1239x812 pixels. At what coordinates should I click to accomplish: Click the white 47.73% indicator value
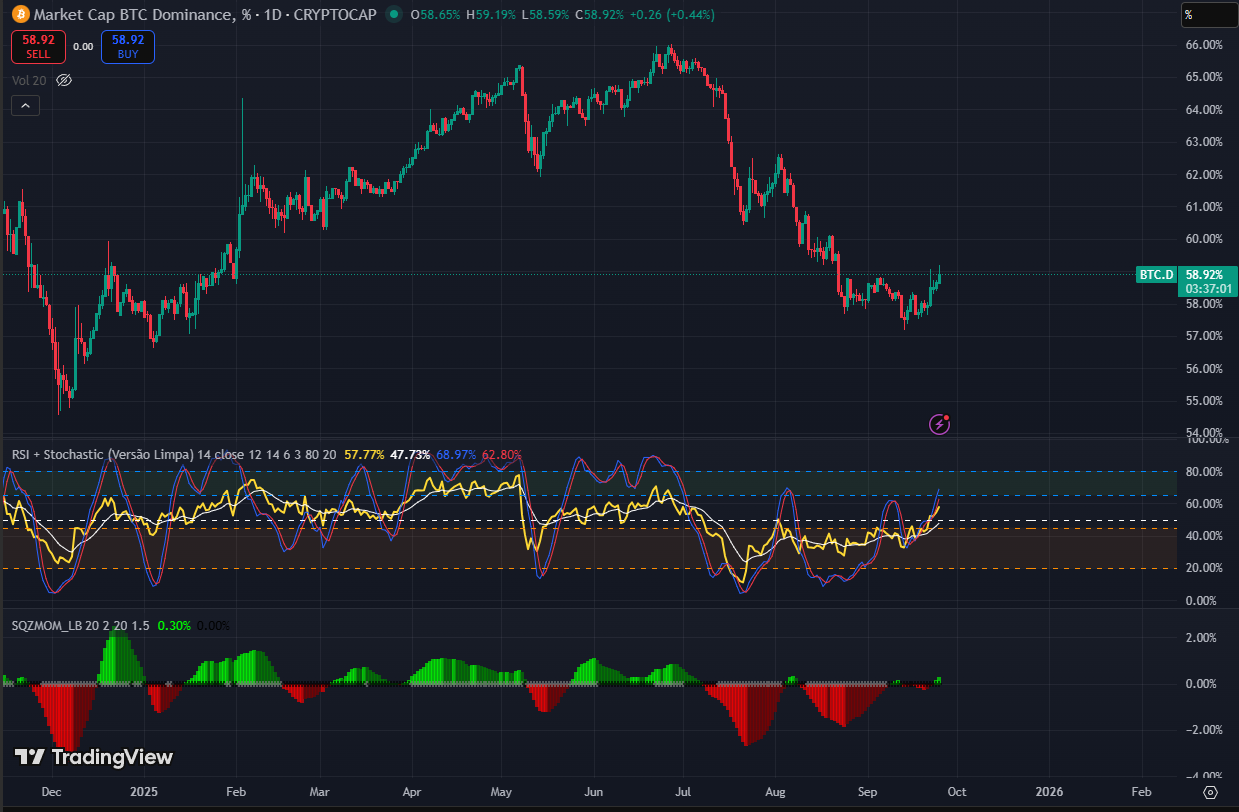coord(410,454)
